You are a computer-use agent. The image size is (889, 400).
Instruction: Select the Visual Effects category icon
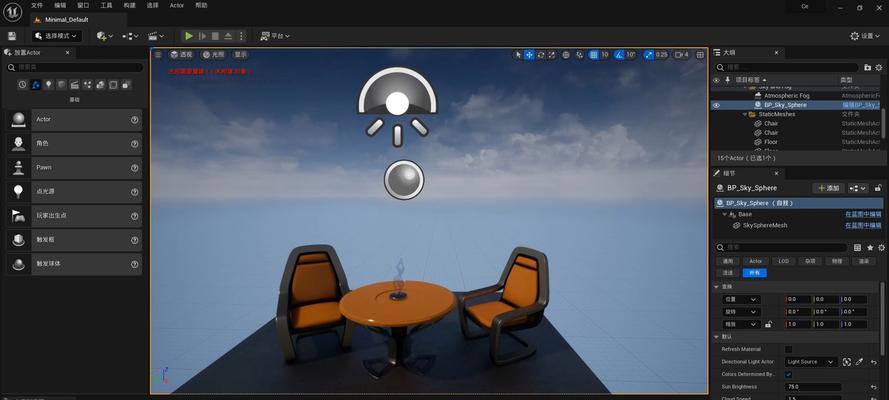point(87,85)
